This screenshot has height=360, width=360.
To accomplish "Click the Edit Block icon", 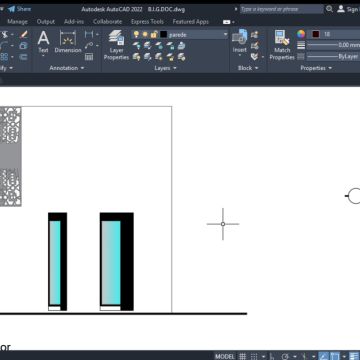I will [255, 46].
